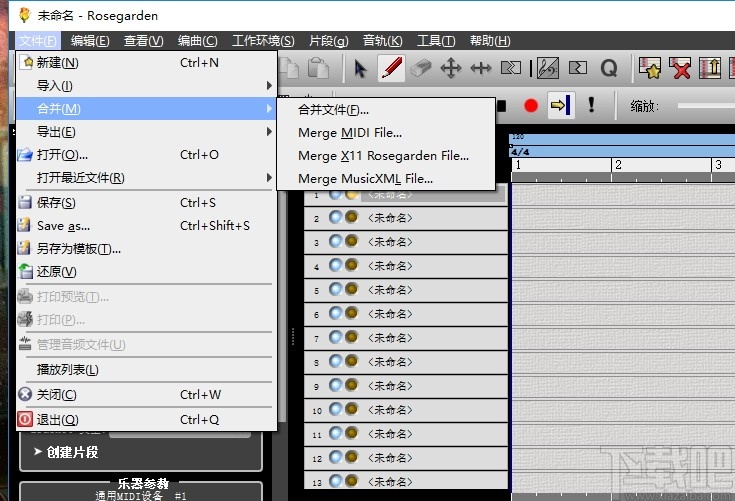Image resolution: width=735 pixels, height=501 pixels.
Task: Toggle record arm on track 2
Action: [352, 217]
